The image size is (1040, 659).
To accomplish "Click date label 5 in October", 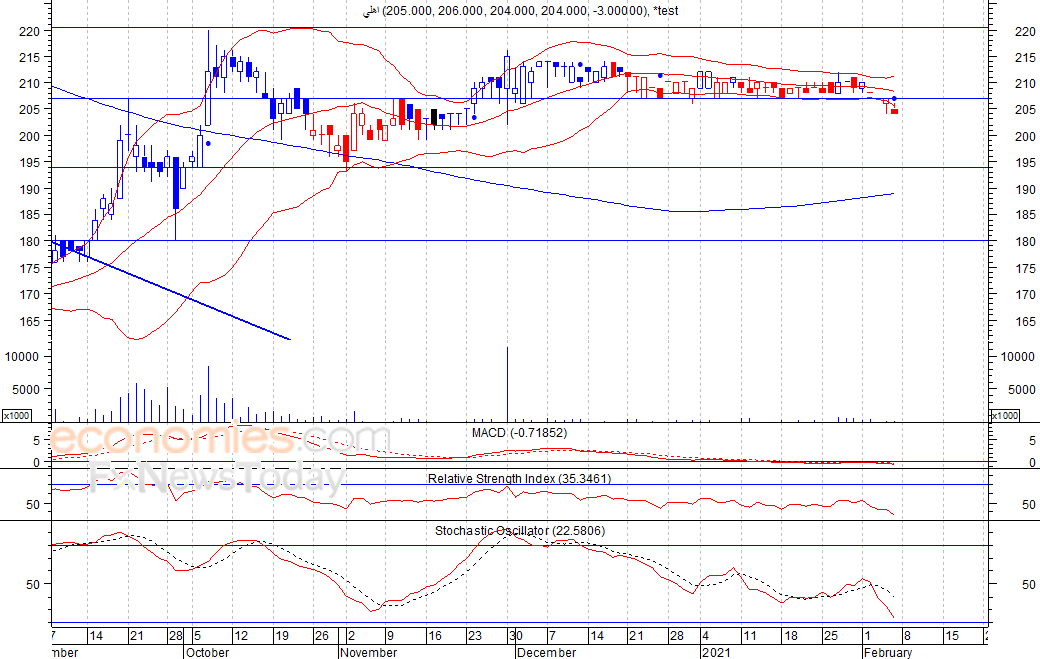I will click(197, 636).
